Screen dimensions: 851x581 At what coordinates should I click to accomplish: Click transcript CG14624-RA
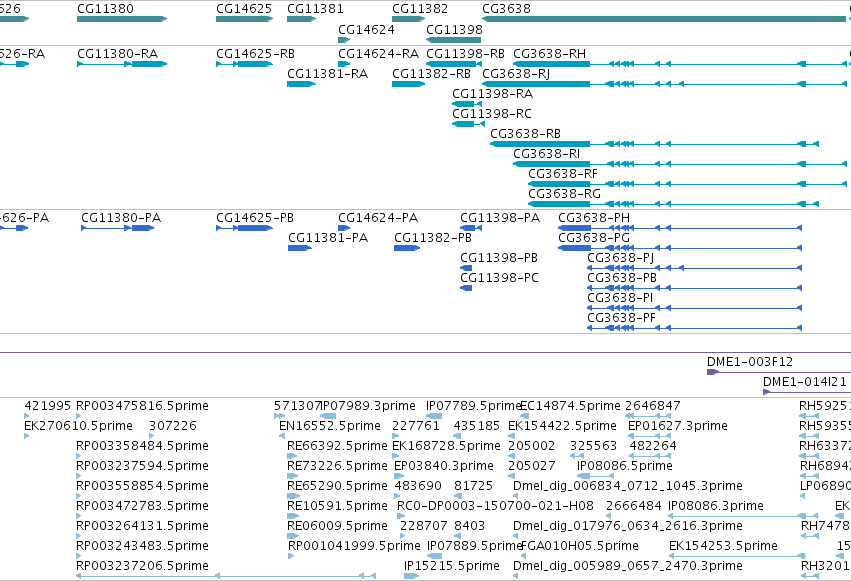click(x=344, y=64)
